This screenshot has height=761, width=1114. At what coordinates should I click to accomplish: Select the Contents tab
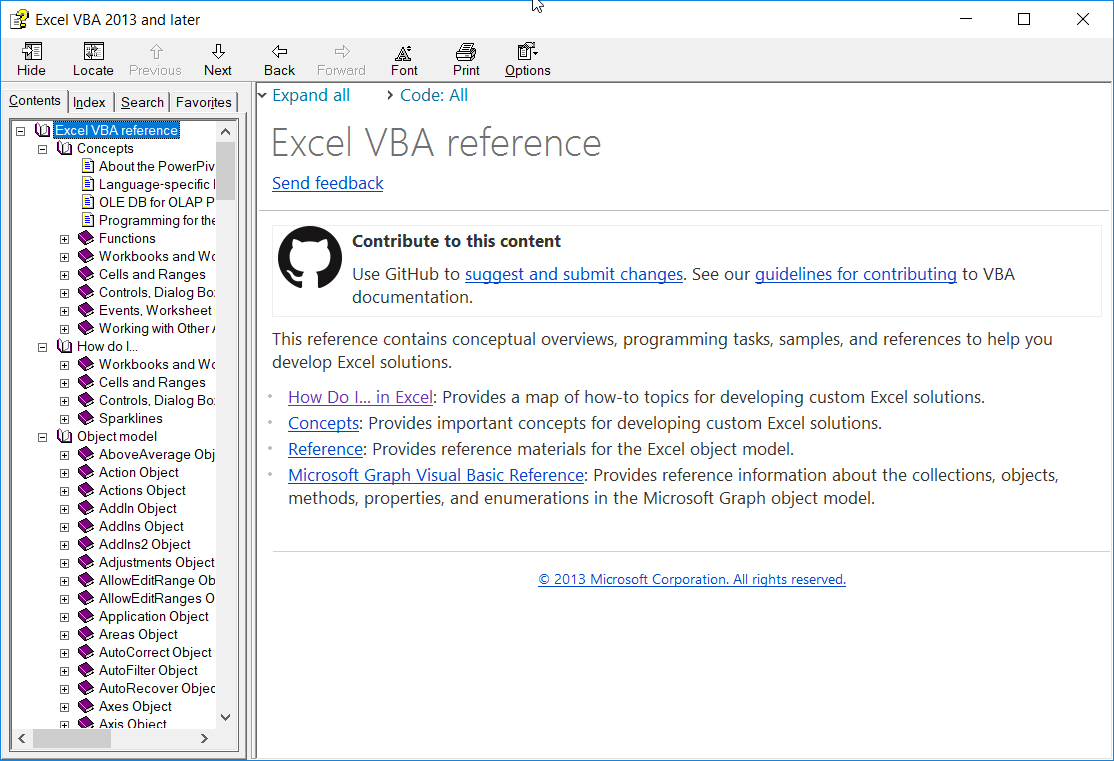pyautogui.click(x=35, y=101)
